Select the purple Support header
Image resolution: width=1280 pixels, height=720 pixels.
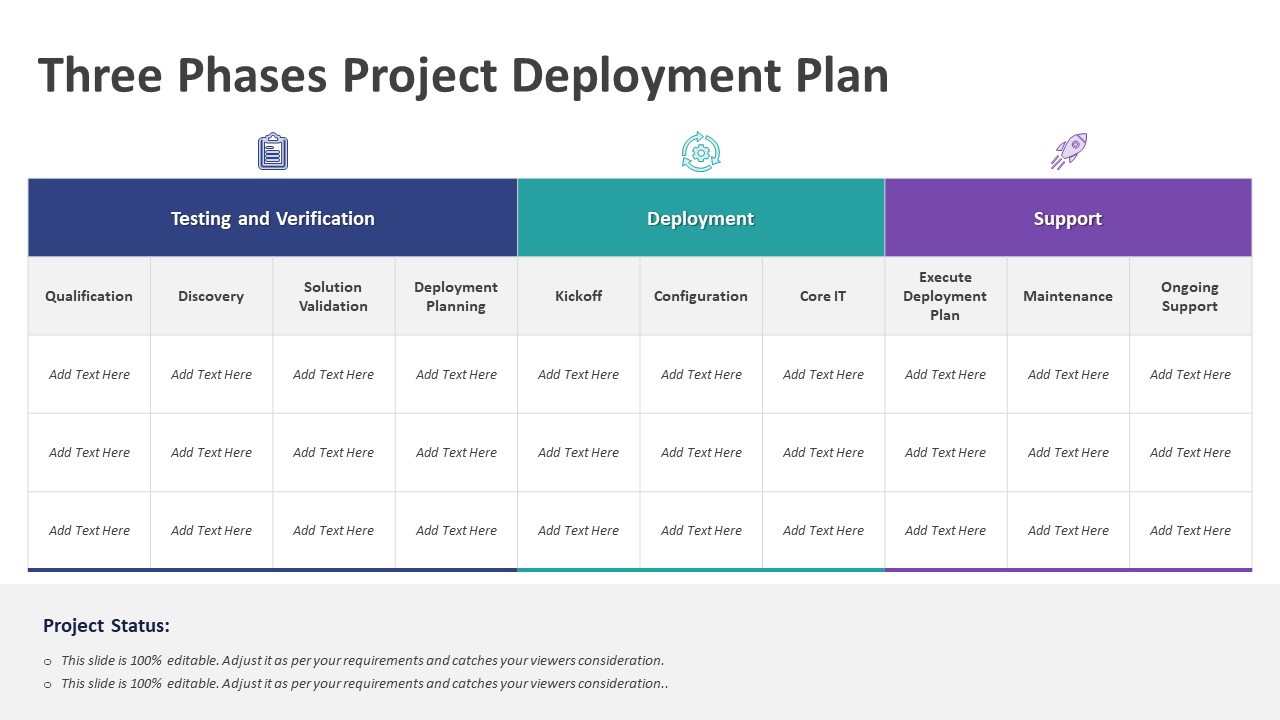pyautogui.click(x=1067, y=218)
